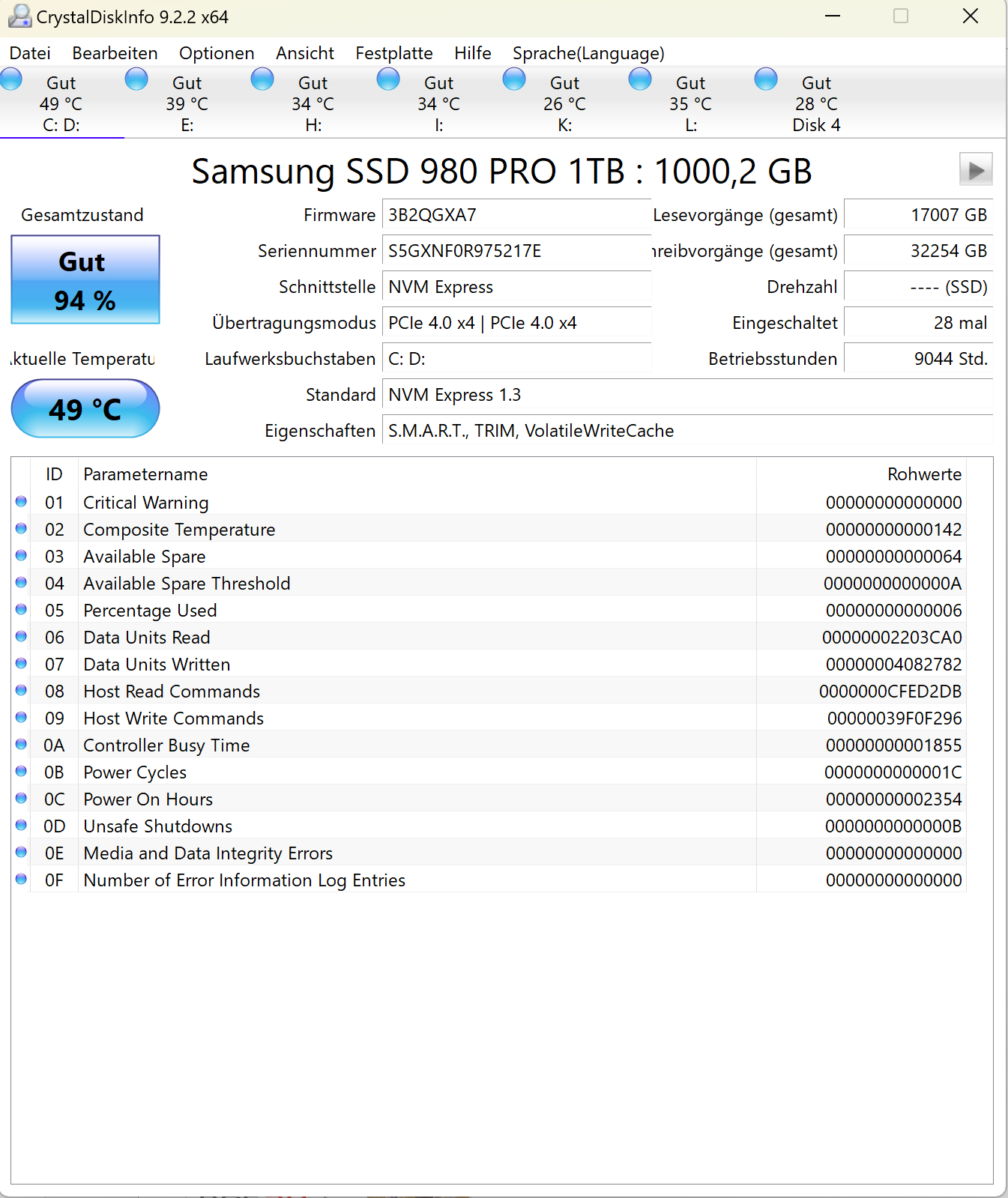The width and height of the screenshot is (1008, 1198).
Task: Click the Firmware field 3B2QGXA7
Action: pos(516,215)
